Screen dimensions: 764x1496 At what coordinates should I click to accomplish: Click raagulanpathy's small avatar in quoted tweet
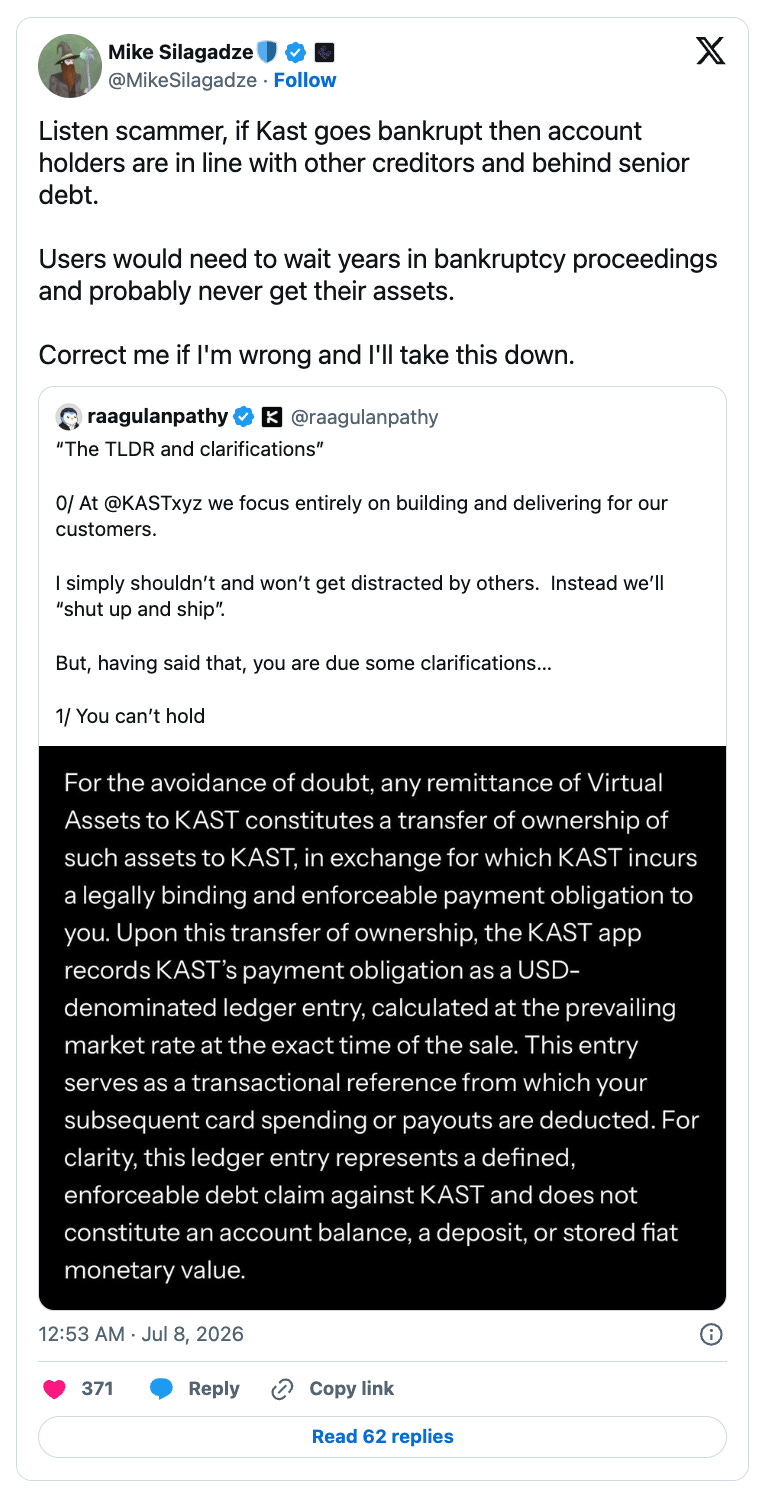69,417
